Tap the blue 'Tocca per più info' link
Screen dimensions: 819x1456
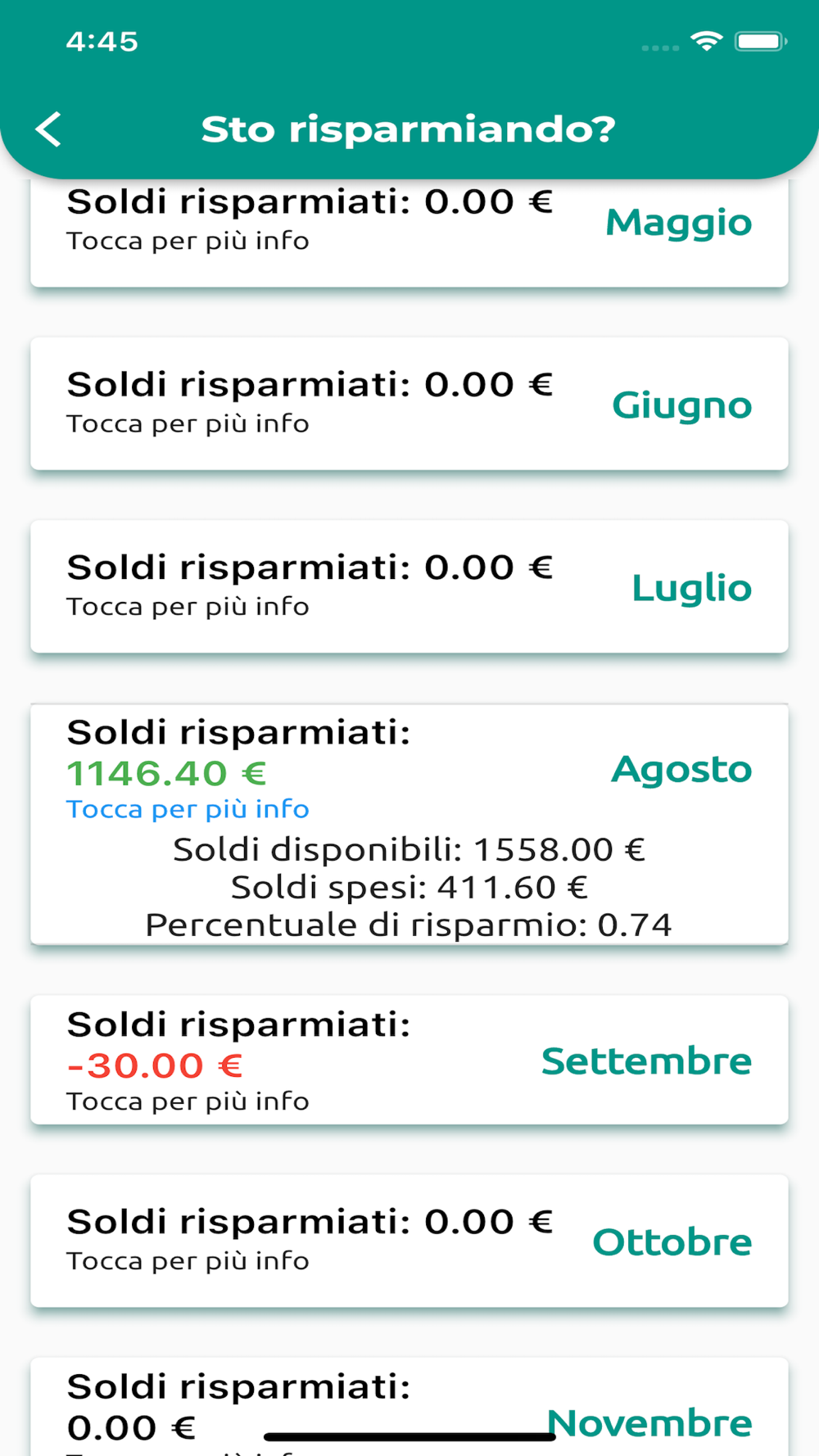[x=188, y=809]
